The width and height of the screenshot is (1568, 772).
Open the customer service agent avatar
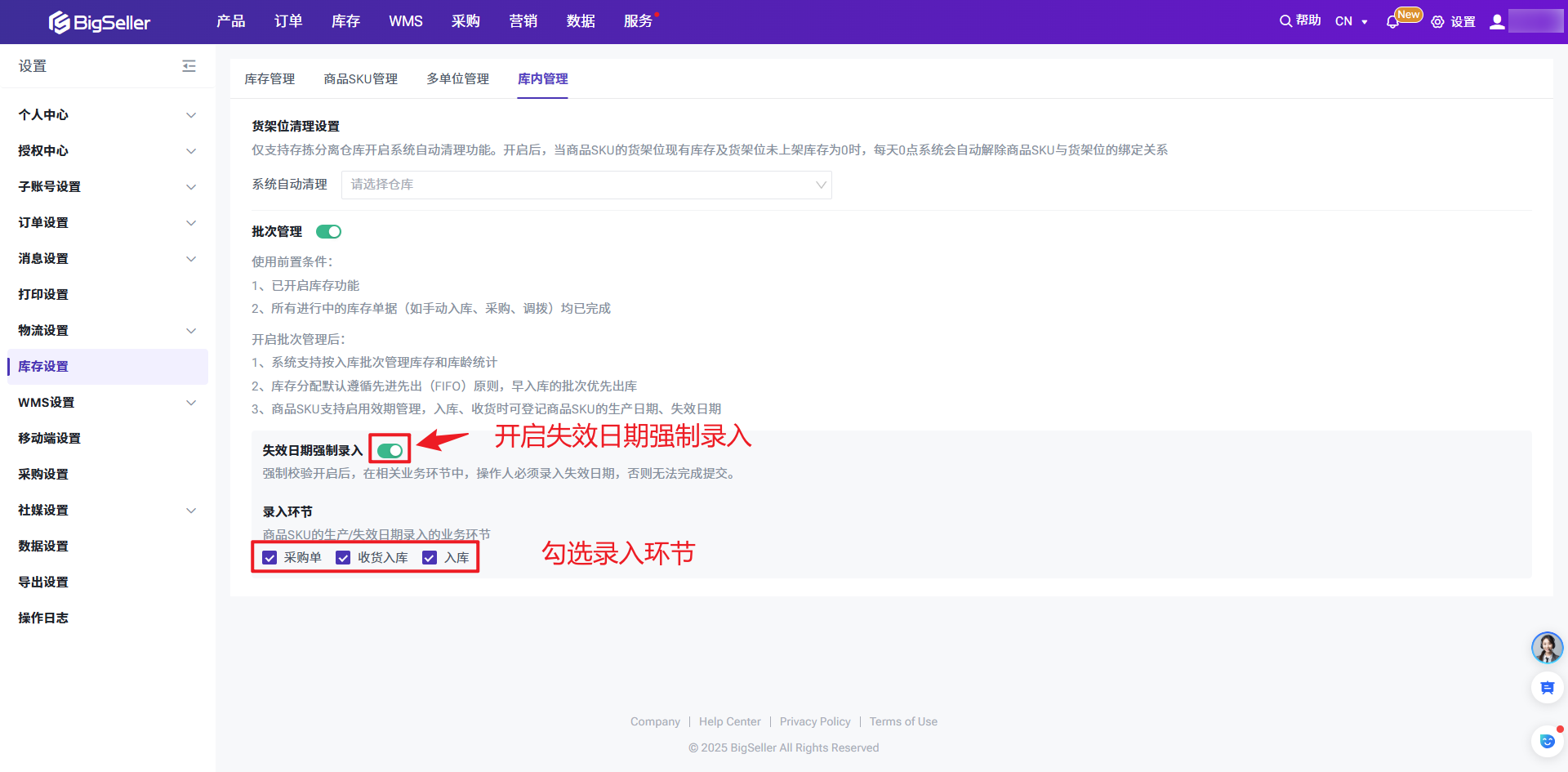1547,648
